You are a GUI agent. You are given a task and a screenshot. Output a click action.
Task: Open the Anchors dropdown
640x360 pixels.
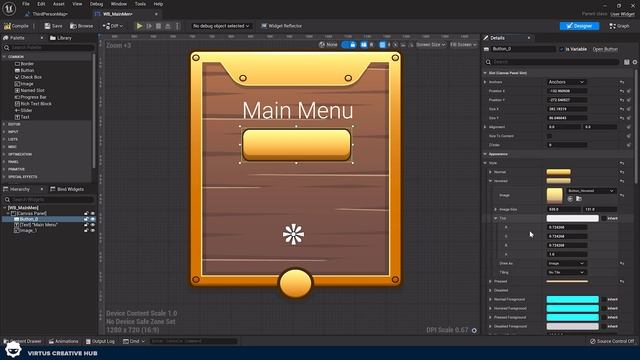click(567, 82)
